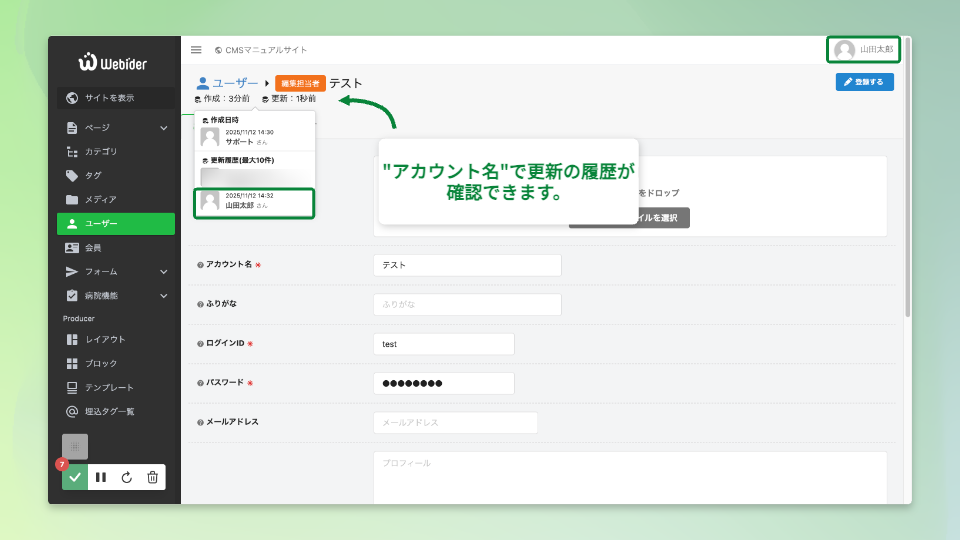This screenshot has width=960, height=540.
Task: Click the 編集担当者 role badge
Action: tap(300, 83)
